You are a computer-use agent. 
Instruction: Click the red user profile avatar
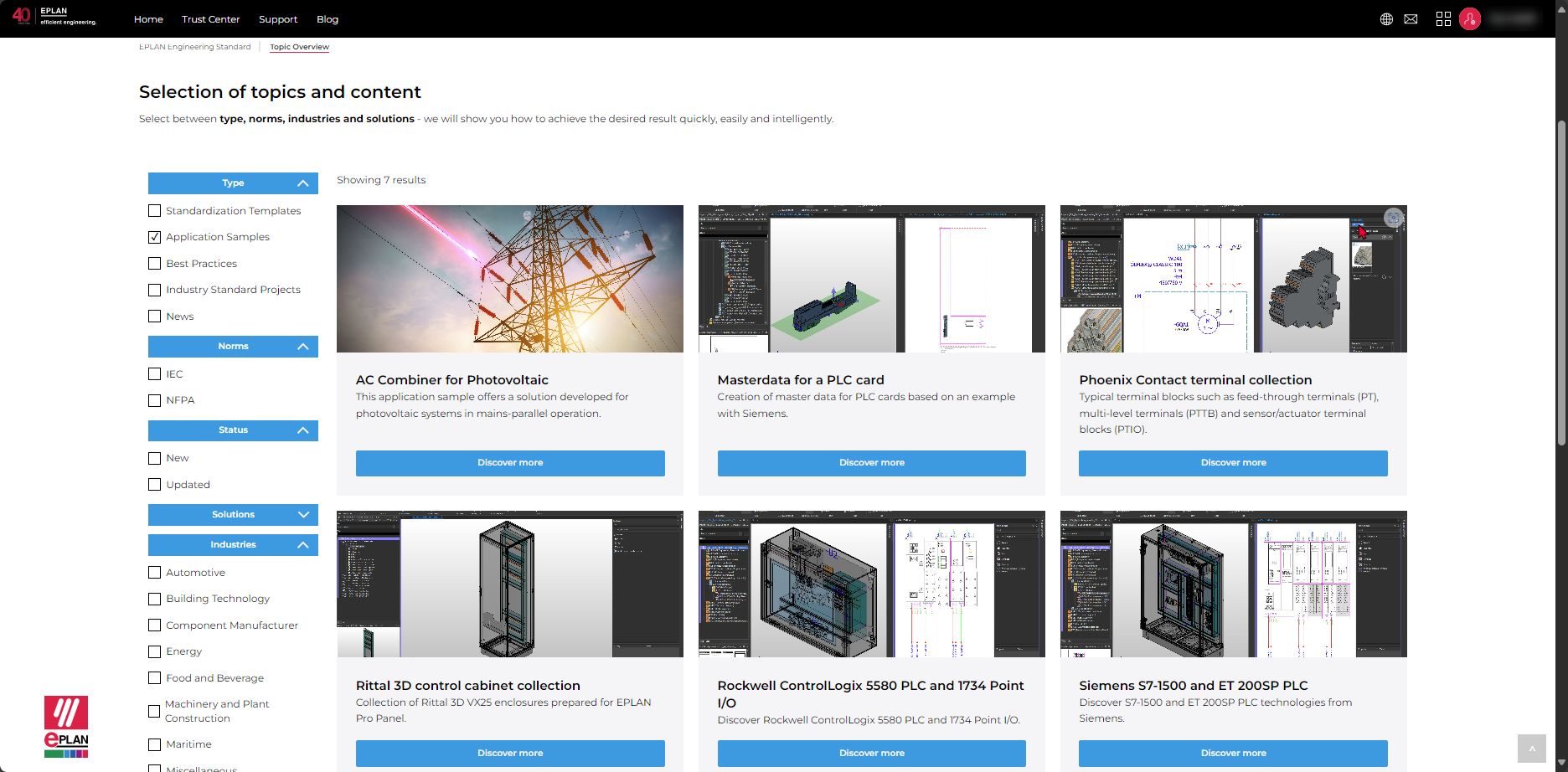(1469, 19)
